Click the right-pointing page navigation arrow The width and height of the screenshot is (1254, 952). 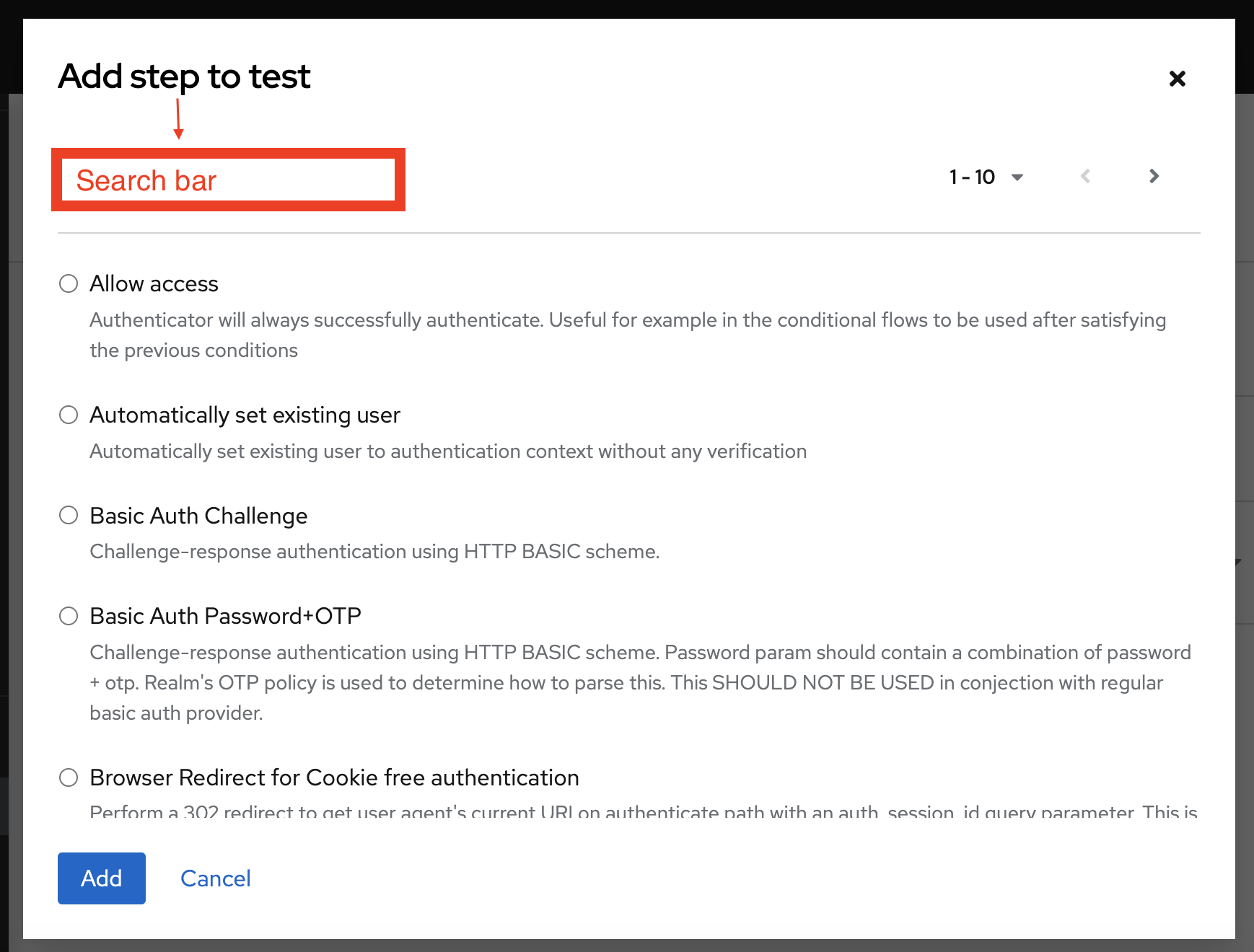pos(1154,176)
